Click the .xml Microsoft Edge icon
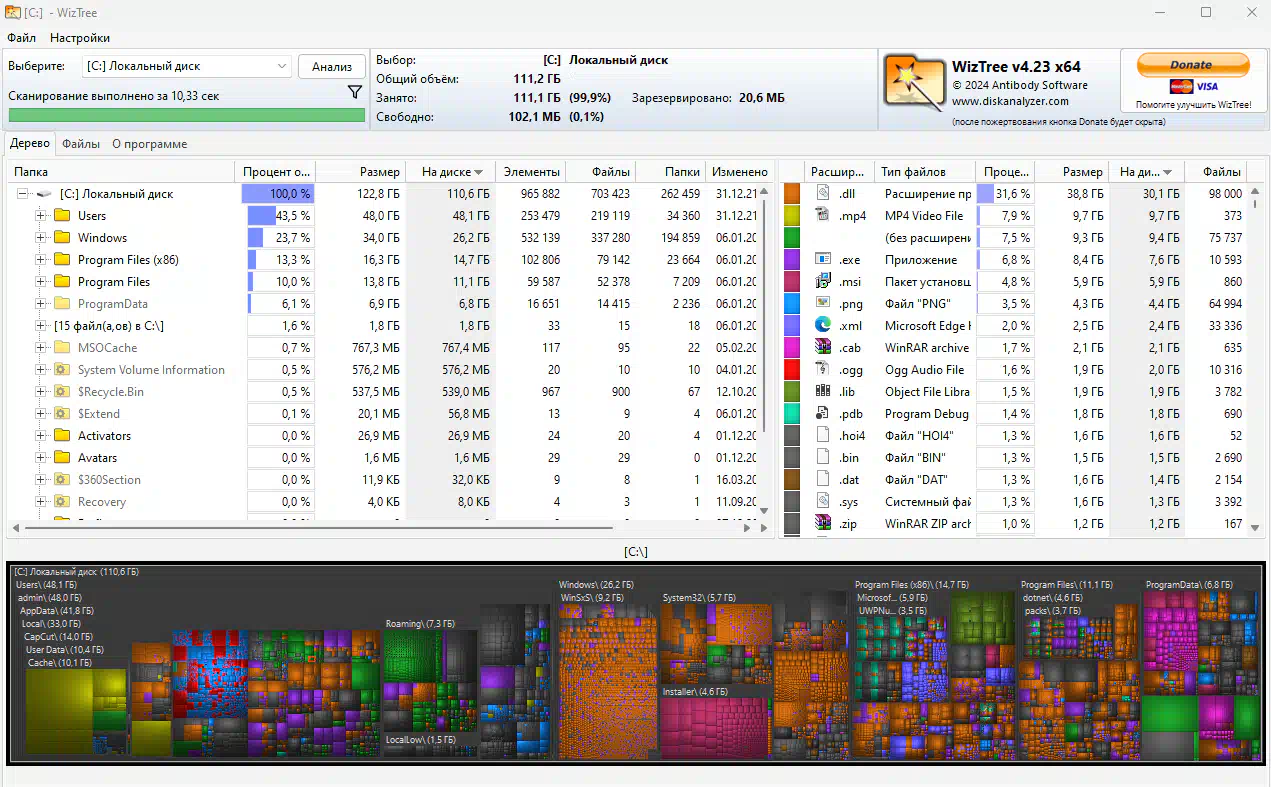The image size is (1271, 787). [x=823, y=325]
